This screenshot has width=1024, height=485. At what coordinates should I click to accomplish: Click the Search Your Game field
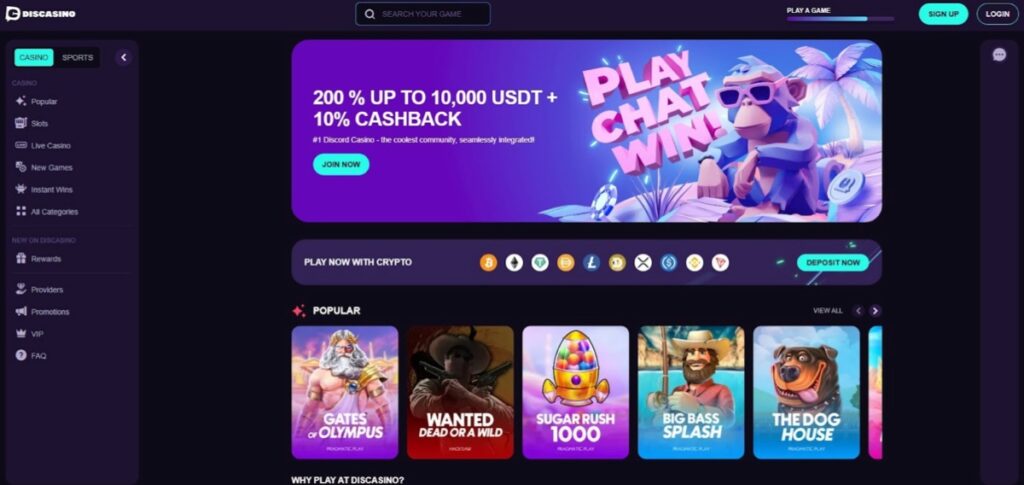pyautogui.click(x=423, y=14)
